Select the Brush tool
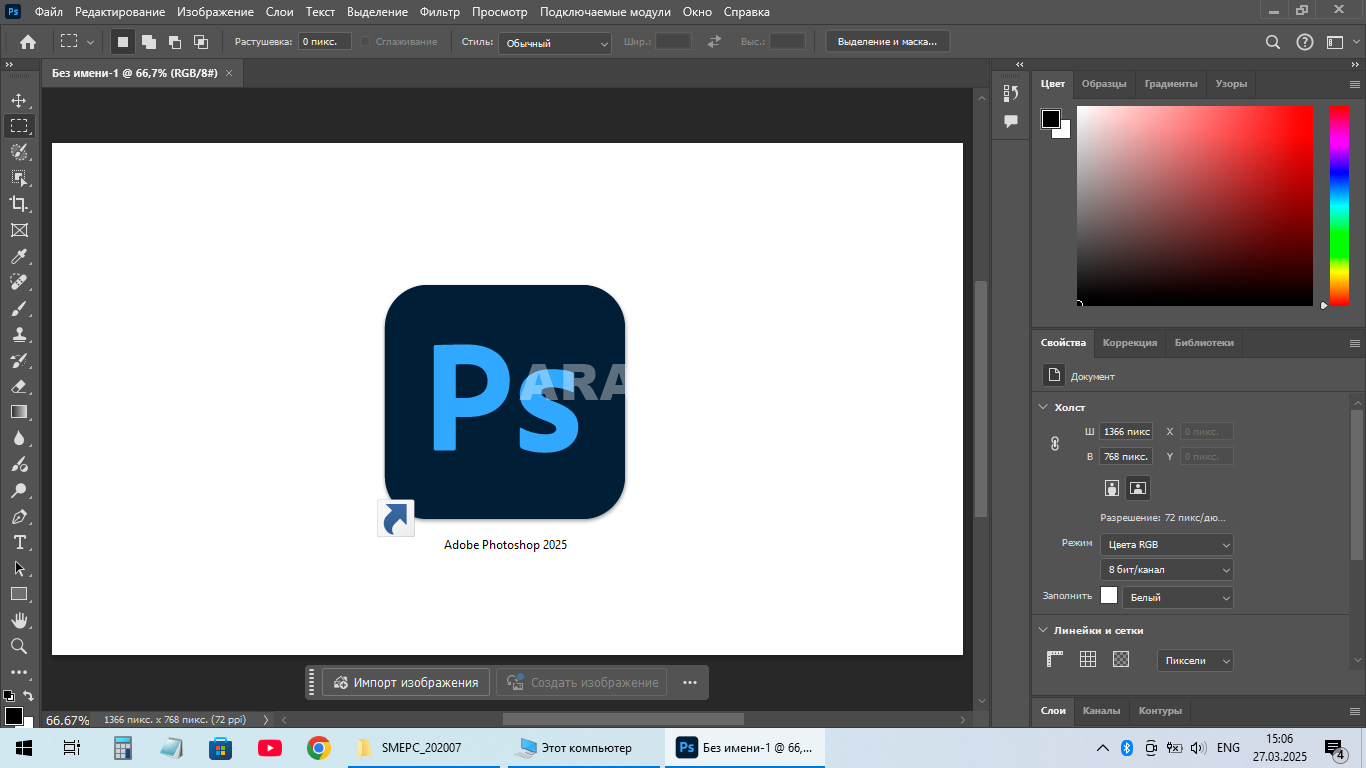Screen dimensions: 1366x768 coord(19,309)
